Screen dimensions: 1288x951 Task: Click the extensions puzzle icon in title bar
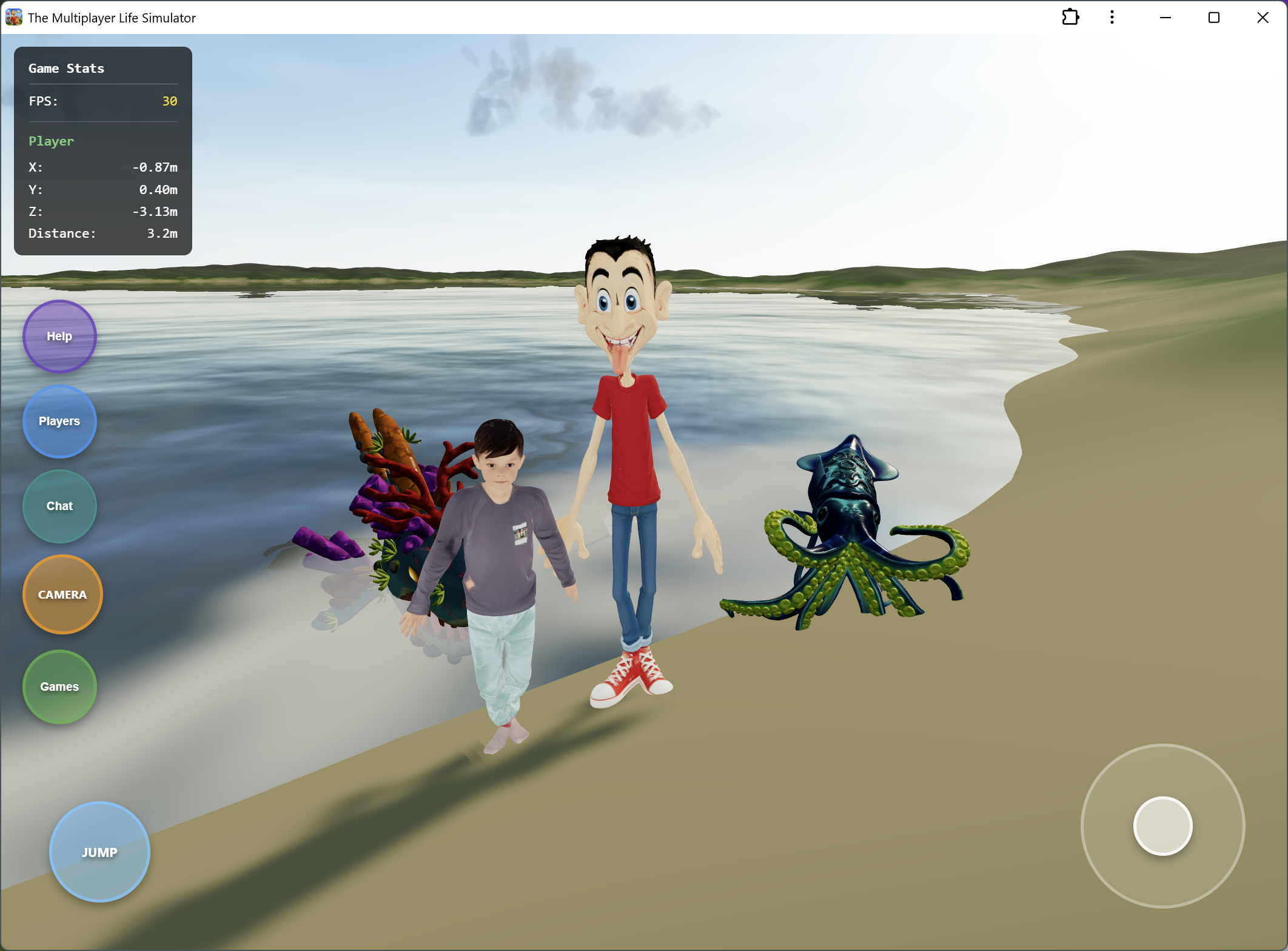pyautogui.click(x=1070, y=17)
